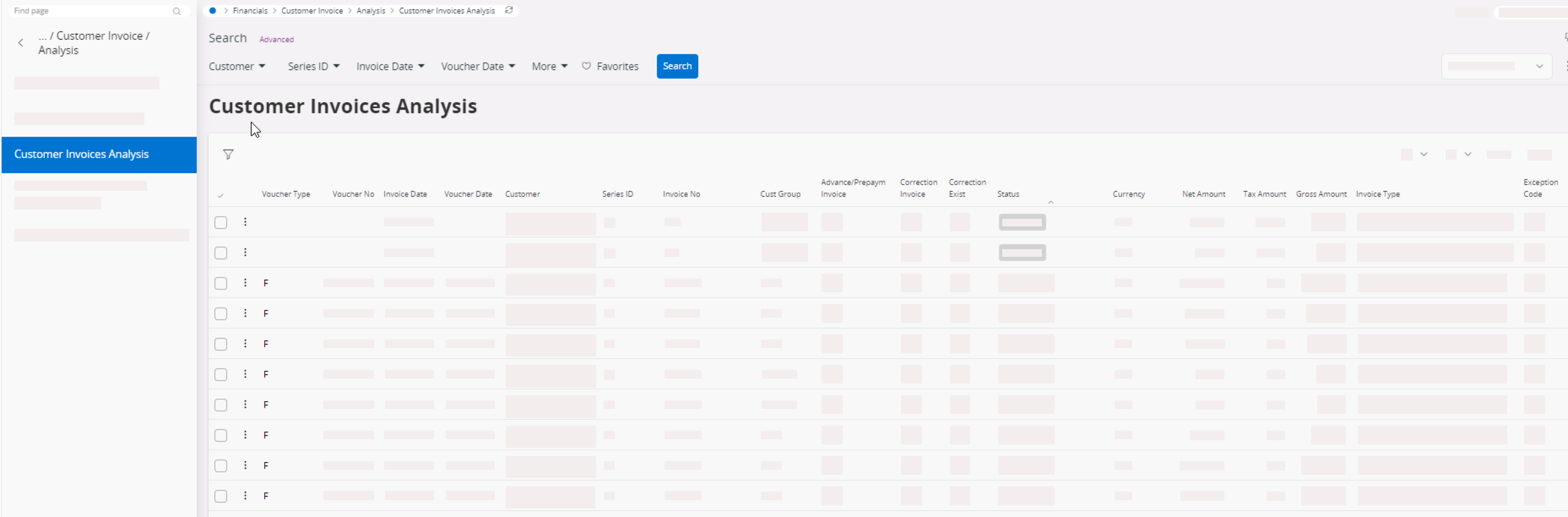Toggle the select-all header checkmark
This screenshot has height=517, width=1568.
(220, 196)
